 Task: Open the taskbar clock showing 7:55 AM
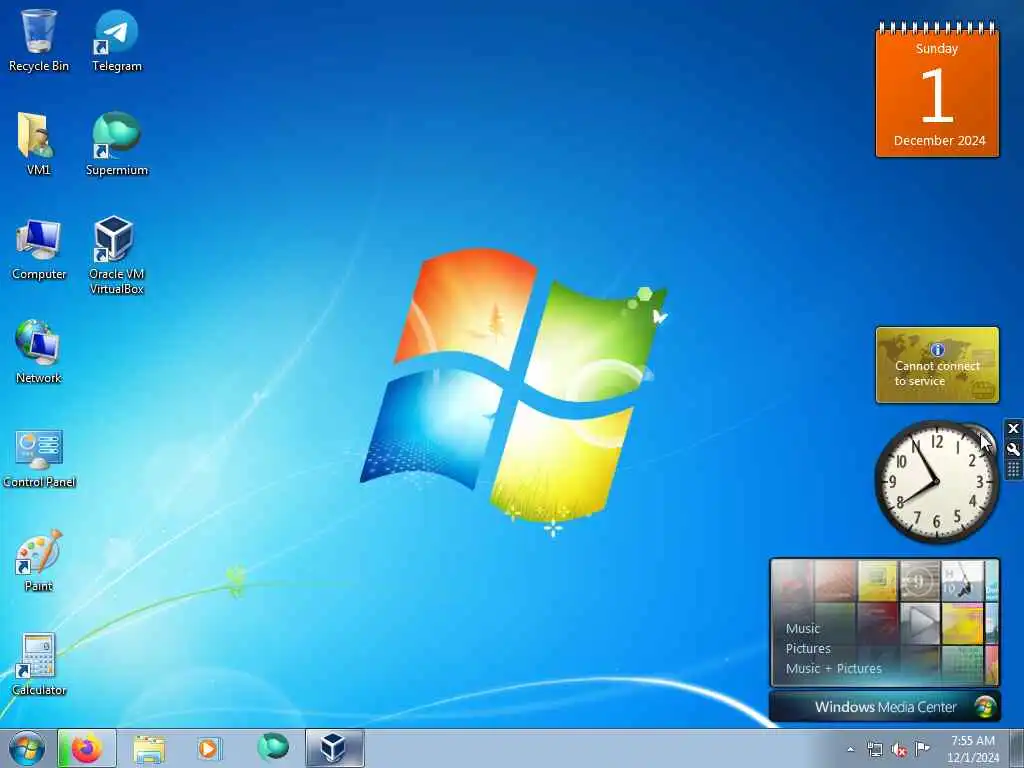coord(973,749)
